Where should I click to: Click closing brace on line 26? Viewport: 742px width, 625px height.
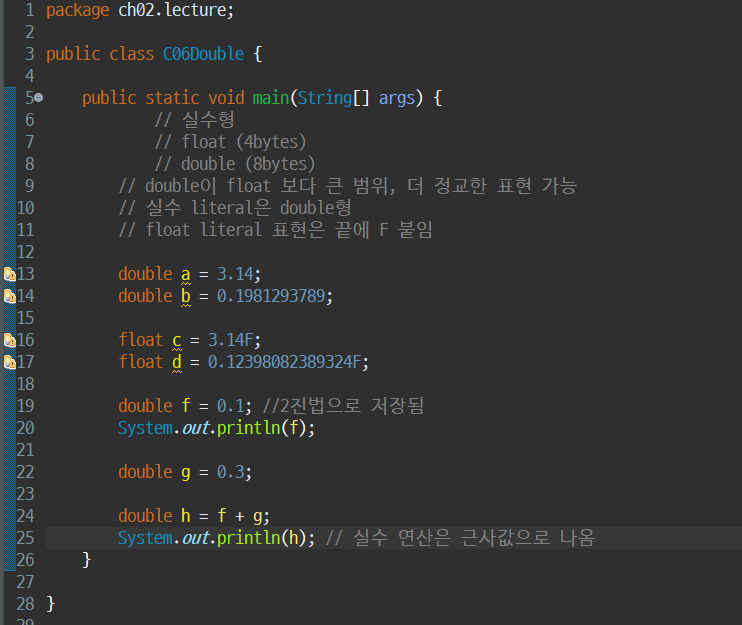coord(87,560)
